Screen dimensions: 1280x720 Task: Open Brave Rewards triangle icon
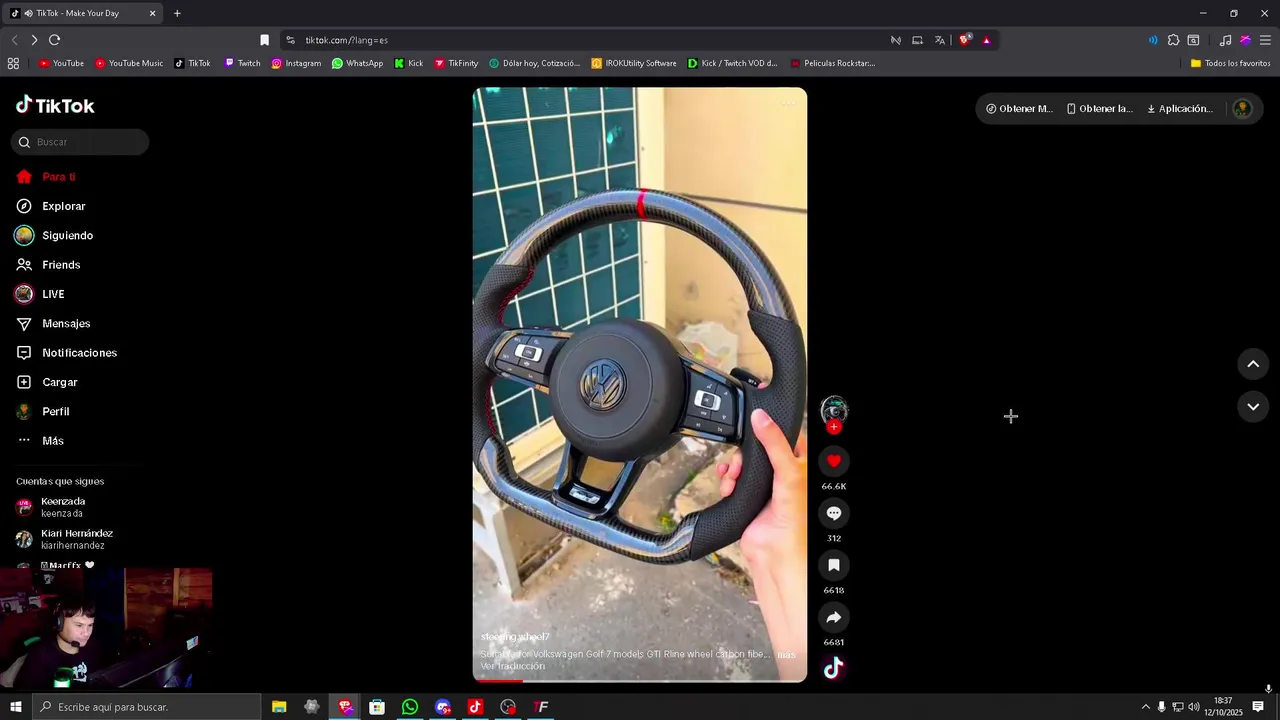[986, 40]
